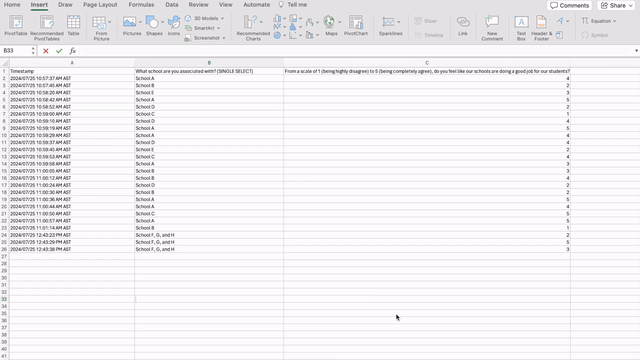The width and height of the screenshot is (640, 360).
Task: Insert an Object icon
Action: pos(560,35)
